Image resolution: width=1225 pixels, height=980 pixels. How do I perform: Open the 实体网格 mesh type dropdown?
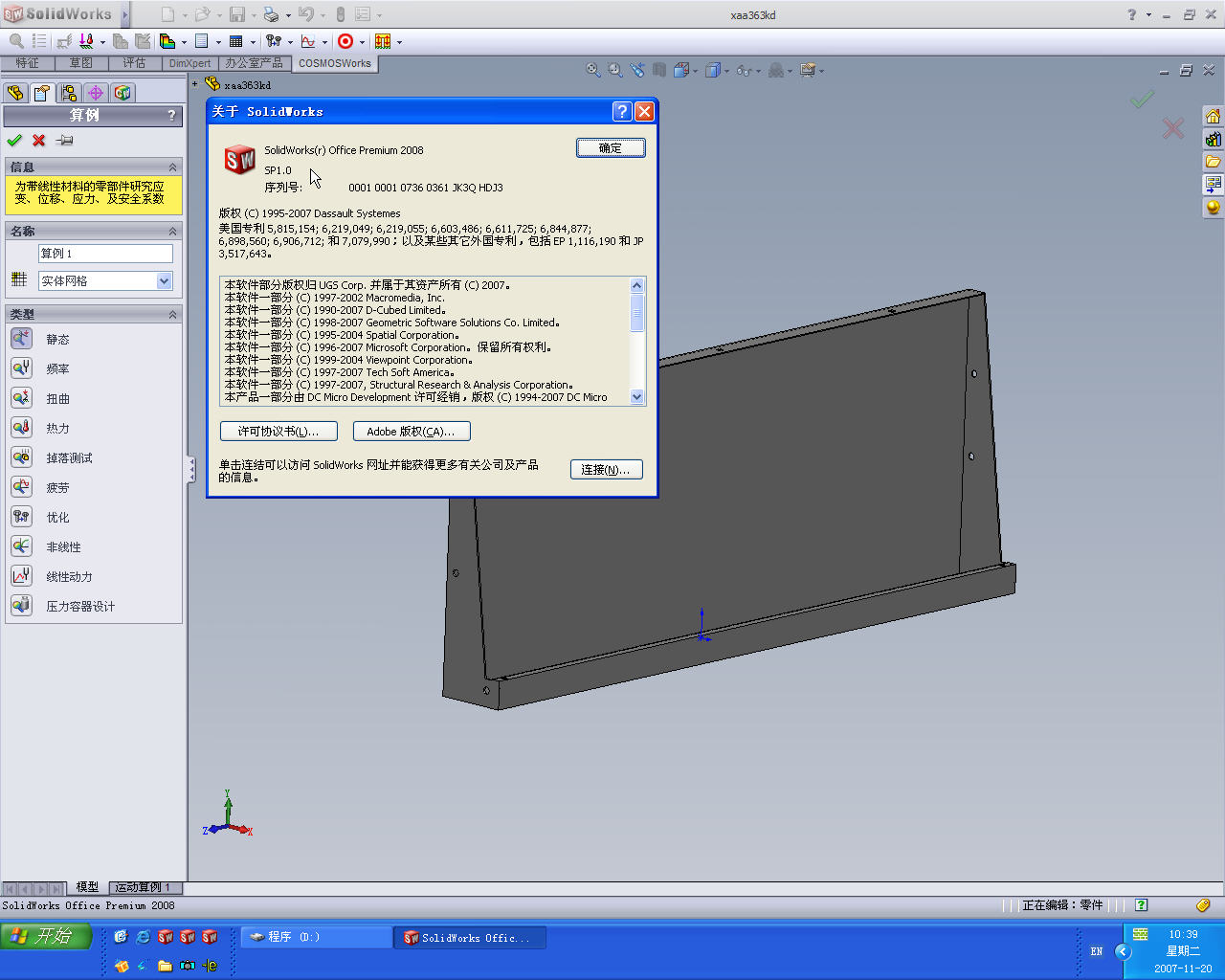pyautogui.click(x=165, y=281)
